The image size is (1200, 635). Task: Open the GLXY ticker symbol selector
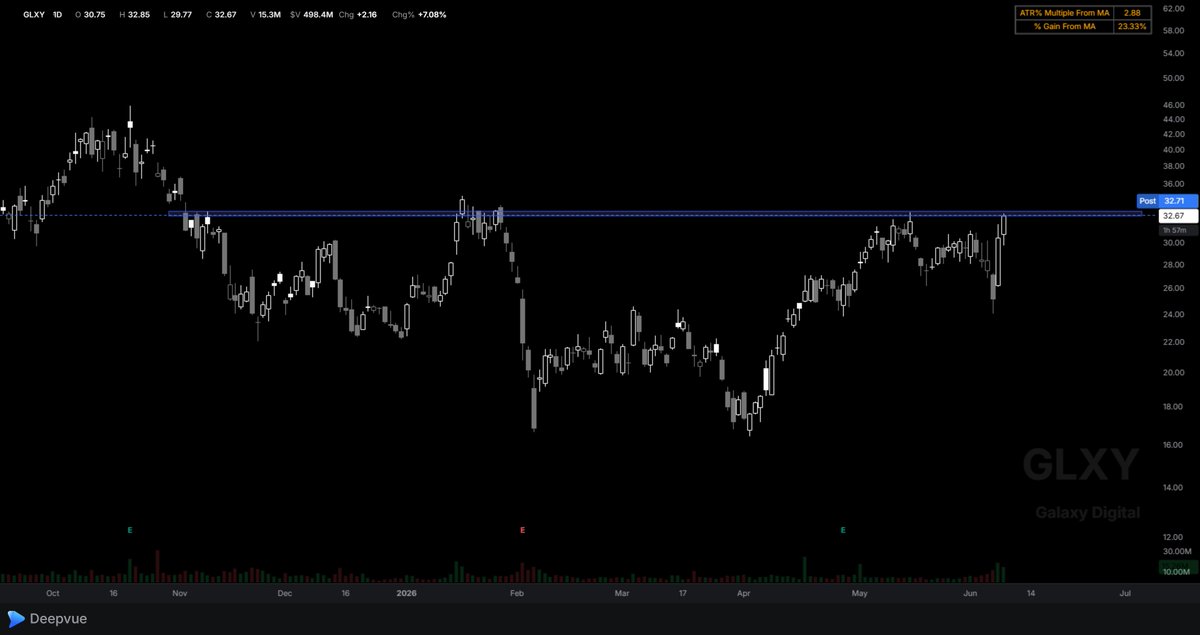pyautogui.click(x=35, y=15)
